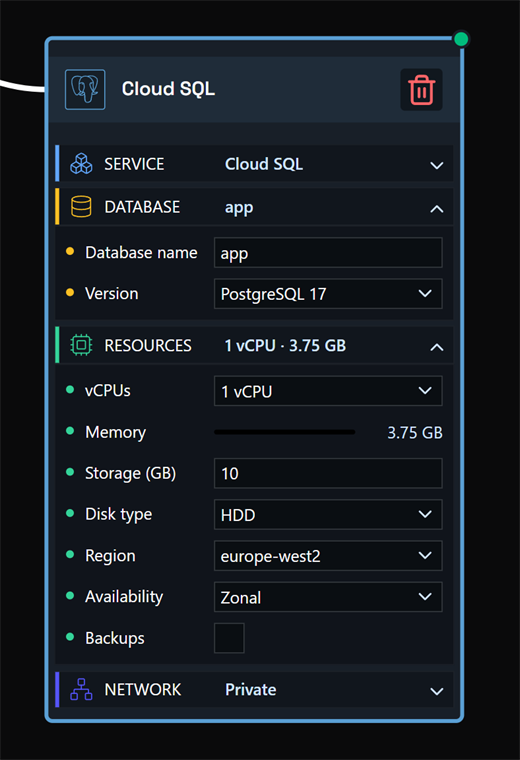Open the Availability dropdown showing Zonal
Viewport: 520px width, 760px height.
328,597
